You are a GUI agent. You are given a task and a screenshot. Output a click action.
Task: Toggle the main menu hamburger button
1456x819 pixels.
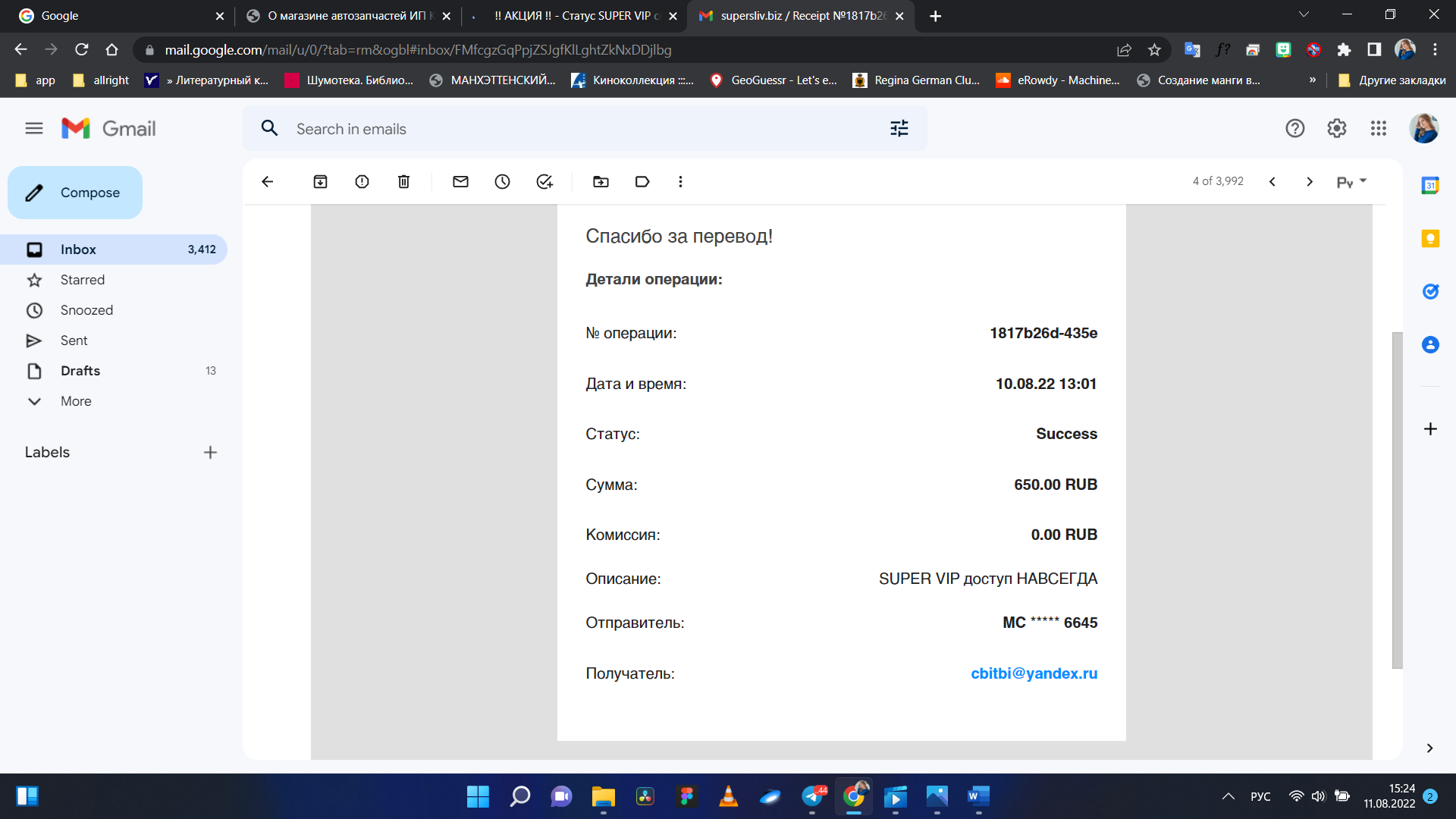tap(34, 128)
